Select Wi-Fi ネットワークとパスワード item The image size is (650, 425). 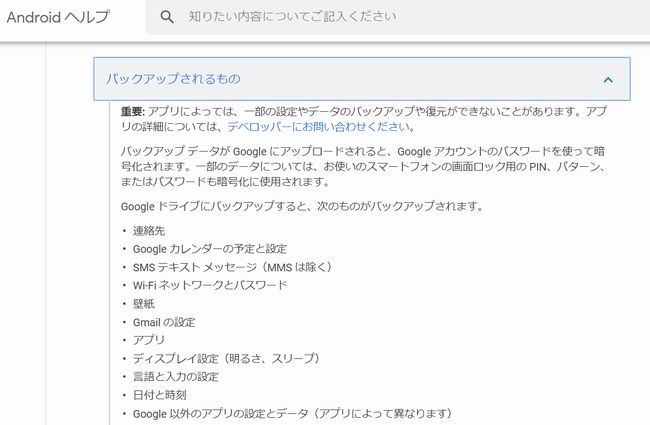(210, 285)
